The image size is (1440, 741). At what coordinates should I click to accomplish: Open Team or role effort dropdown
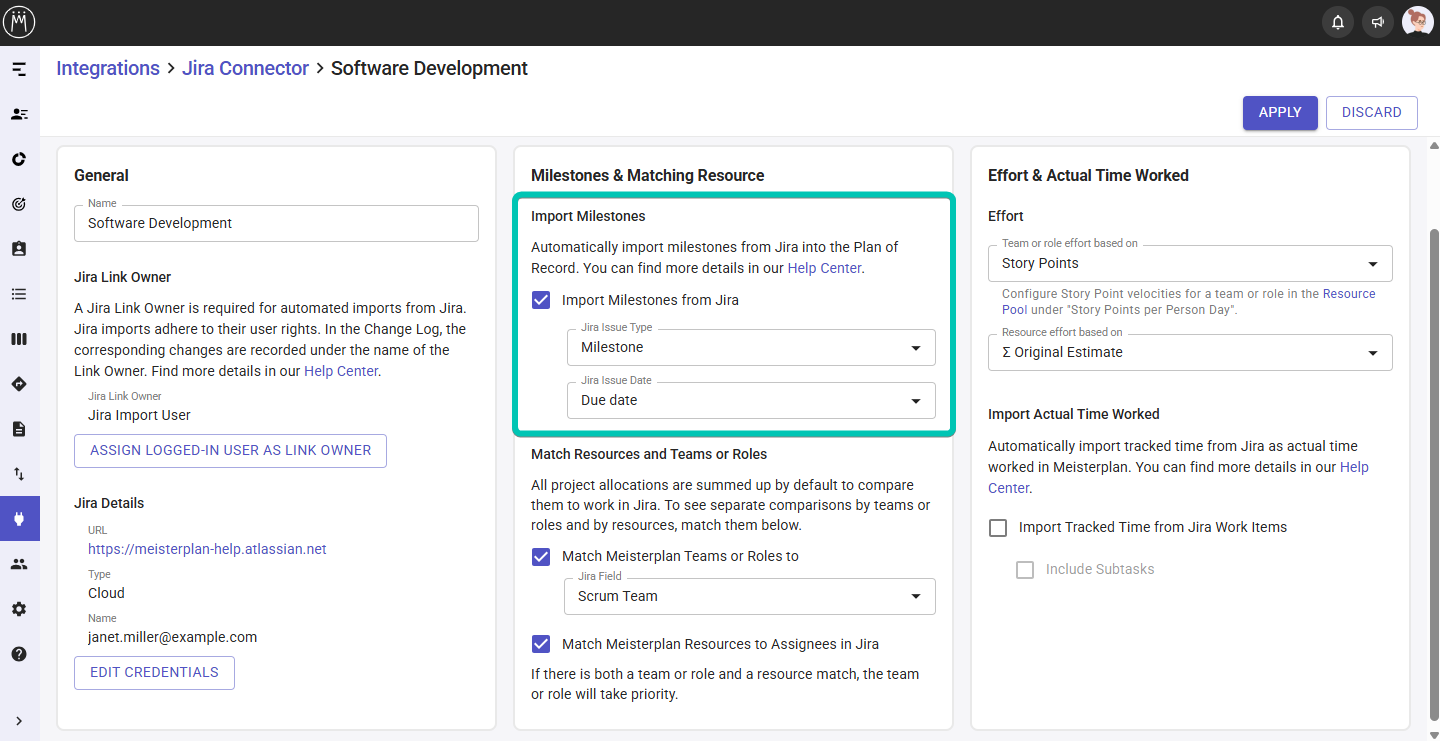click(1190, 263)
